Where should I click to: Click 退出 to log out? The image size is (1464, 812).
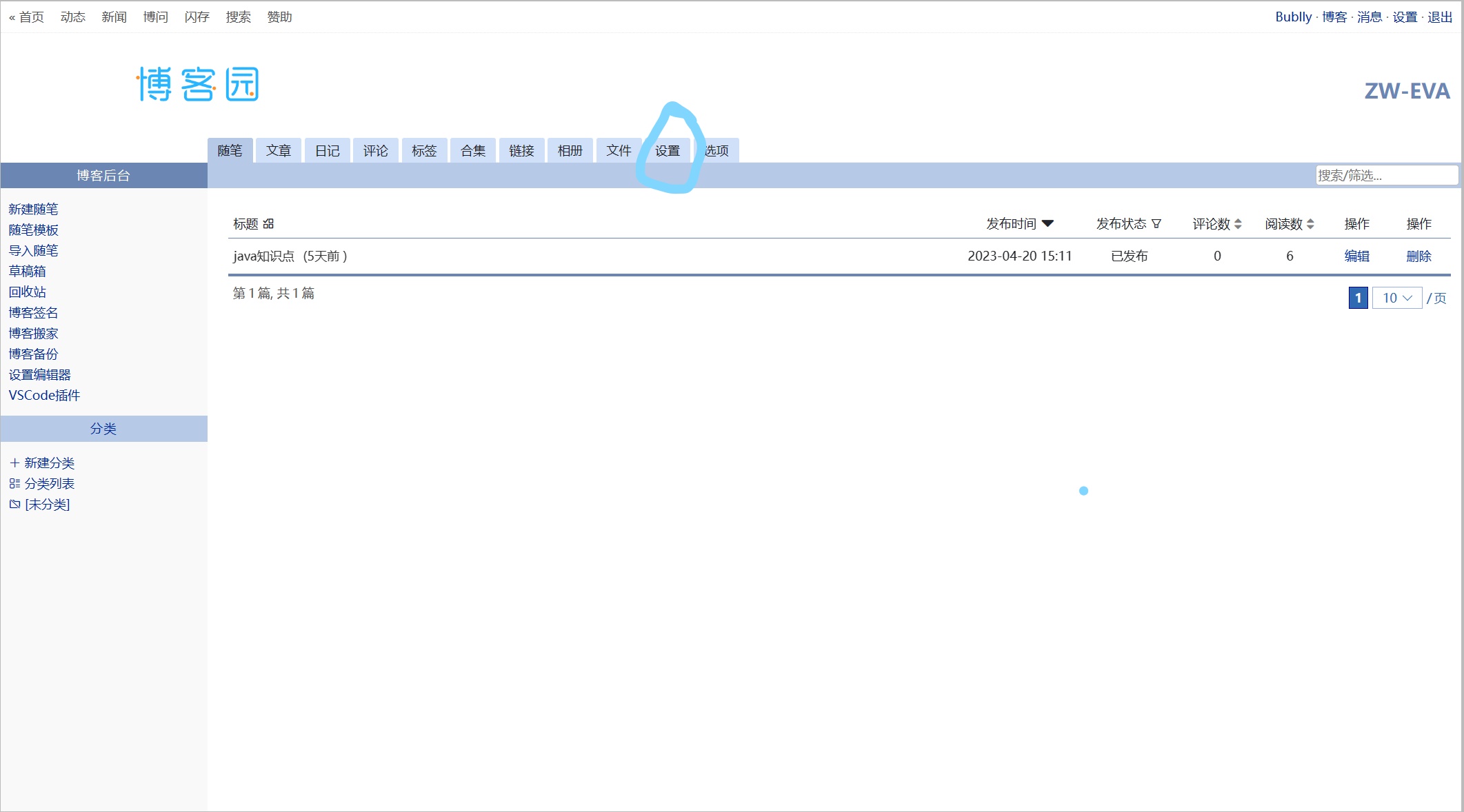click(x=1440, y=17)
